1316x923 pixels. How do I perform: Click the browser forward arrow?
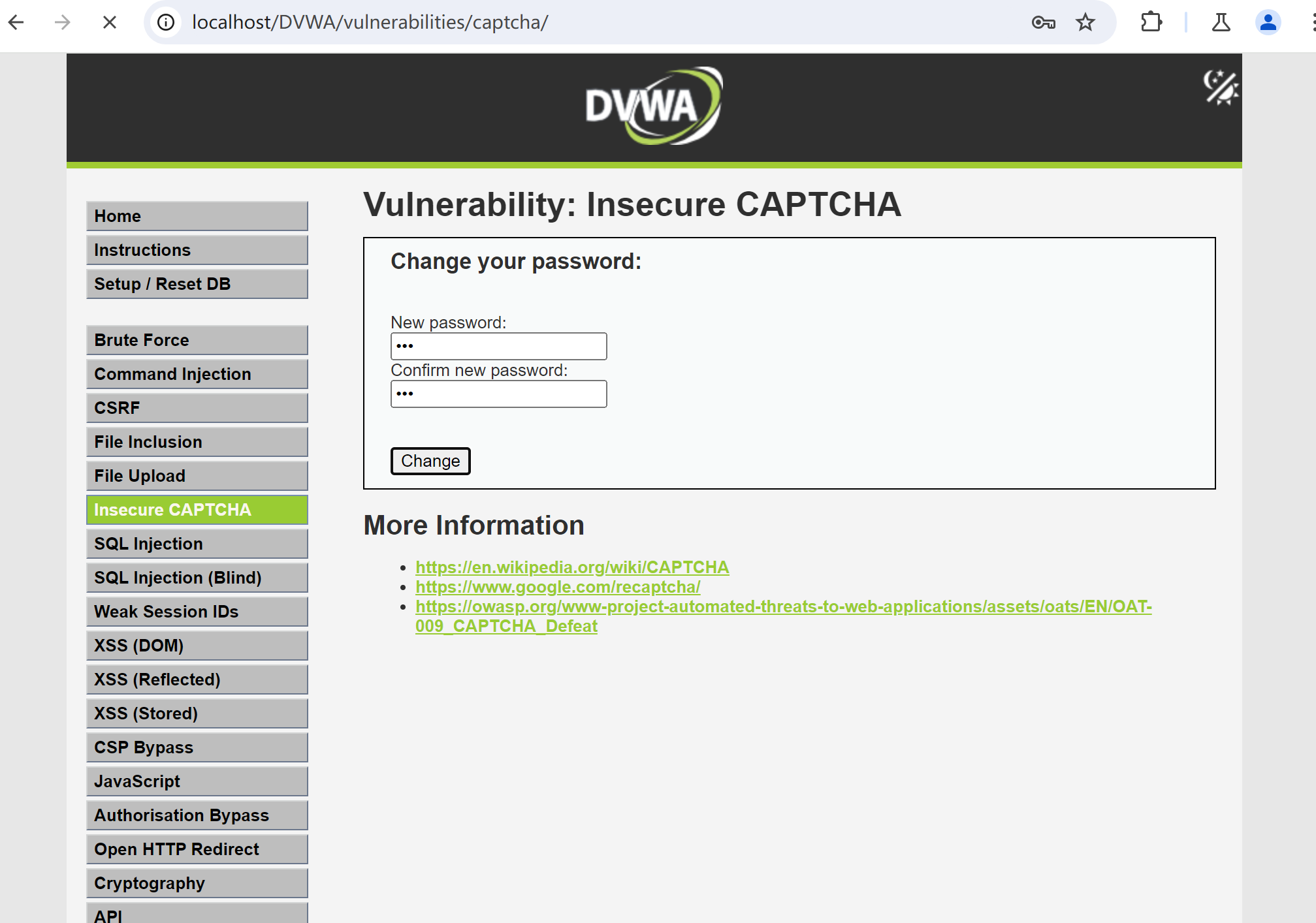tap(63, 22)
